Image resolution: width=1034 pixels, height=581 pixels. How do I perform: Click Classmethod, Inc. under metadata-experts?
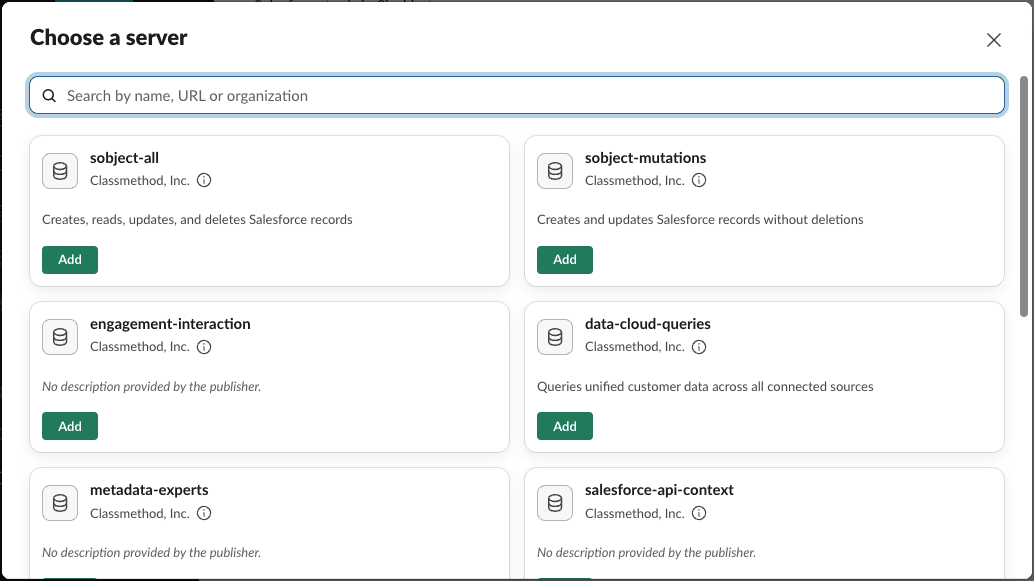(x=140, y=513)
